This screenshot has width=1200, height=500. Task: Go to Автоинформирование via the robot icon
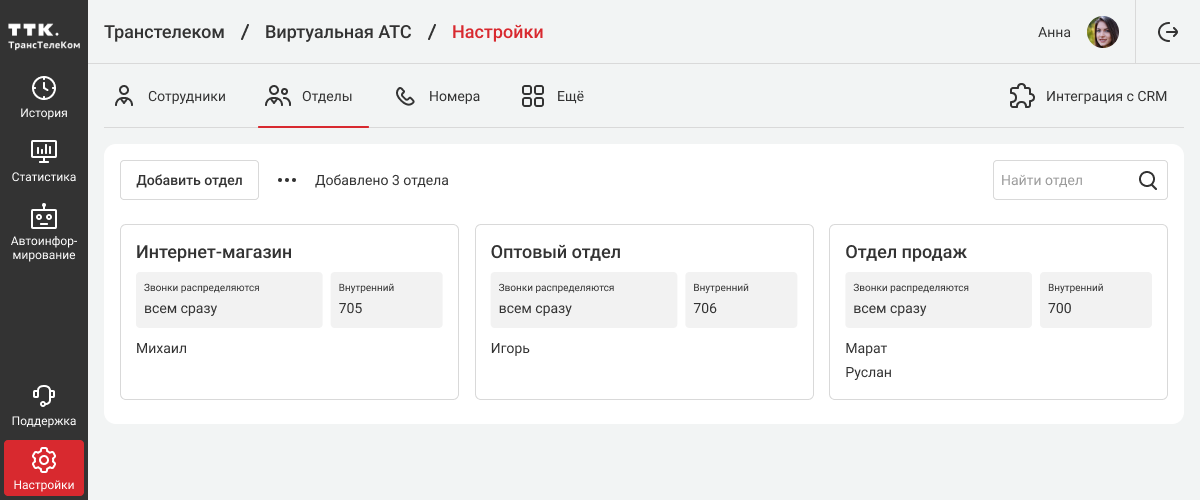point(44,217)
